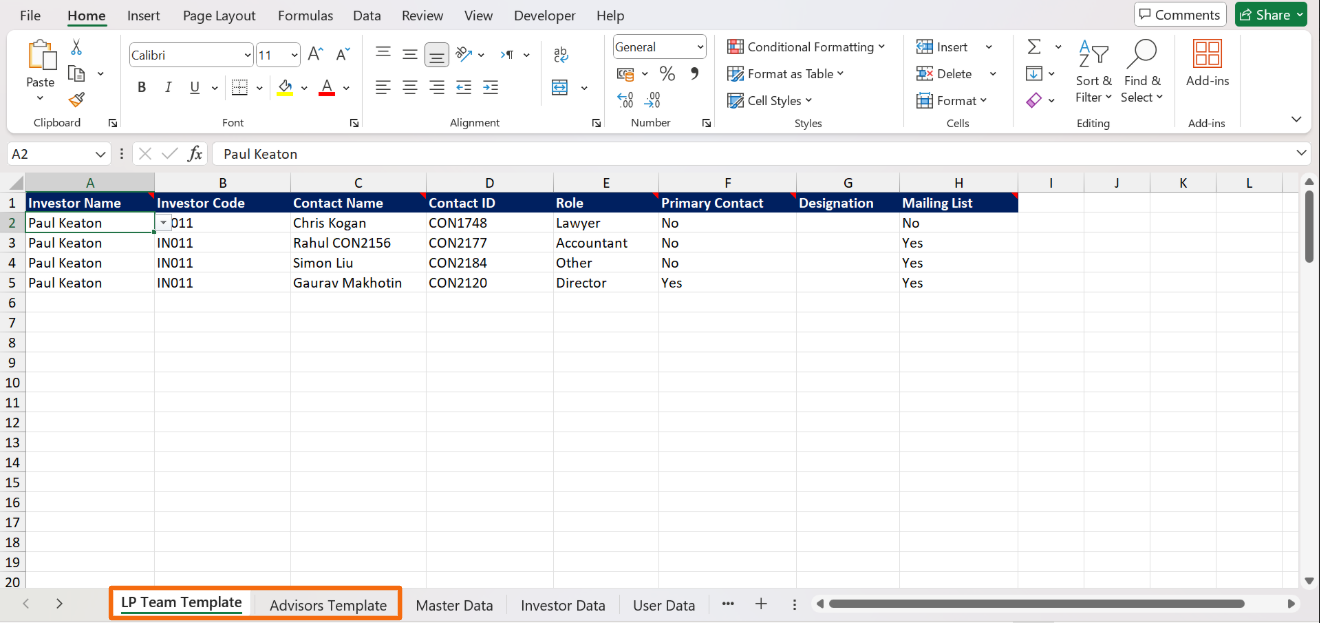Click the Percent Style icon
This screenshot has width=1320, height=623.
667,74
